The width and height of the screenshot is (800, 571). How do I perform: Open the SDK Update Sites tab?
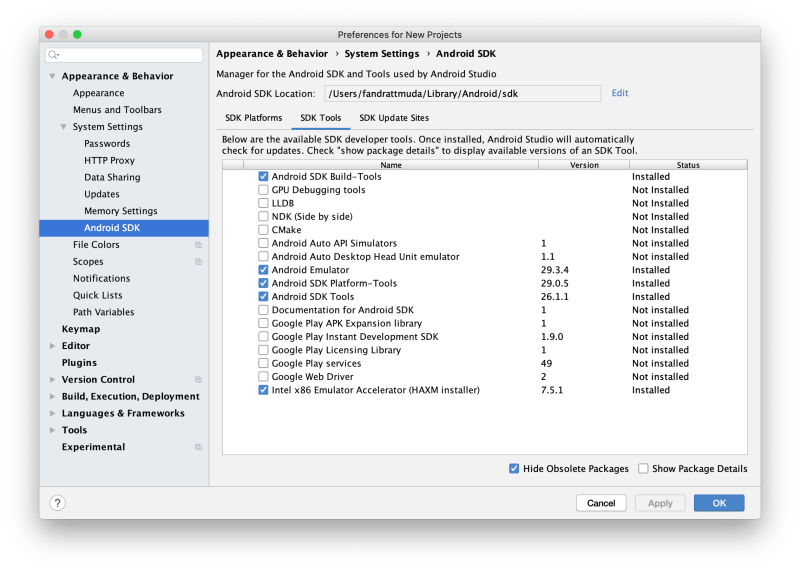tap(394, 118)
